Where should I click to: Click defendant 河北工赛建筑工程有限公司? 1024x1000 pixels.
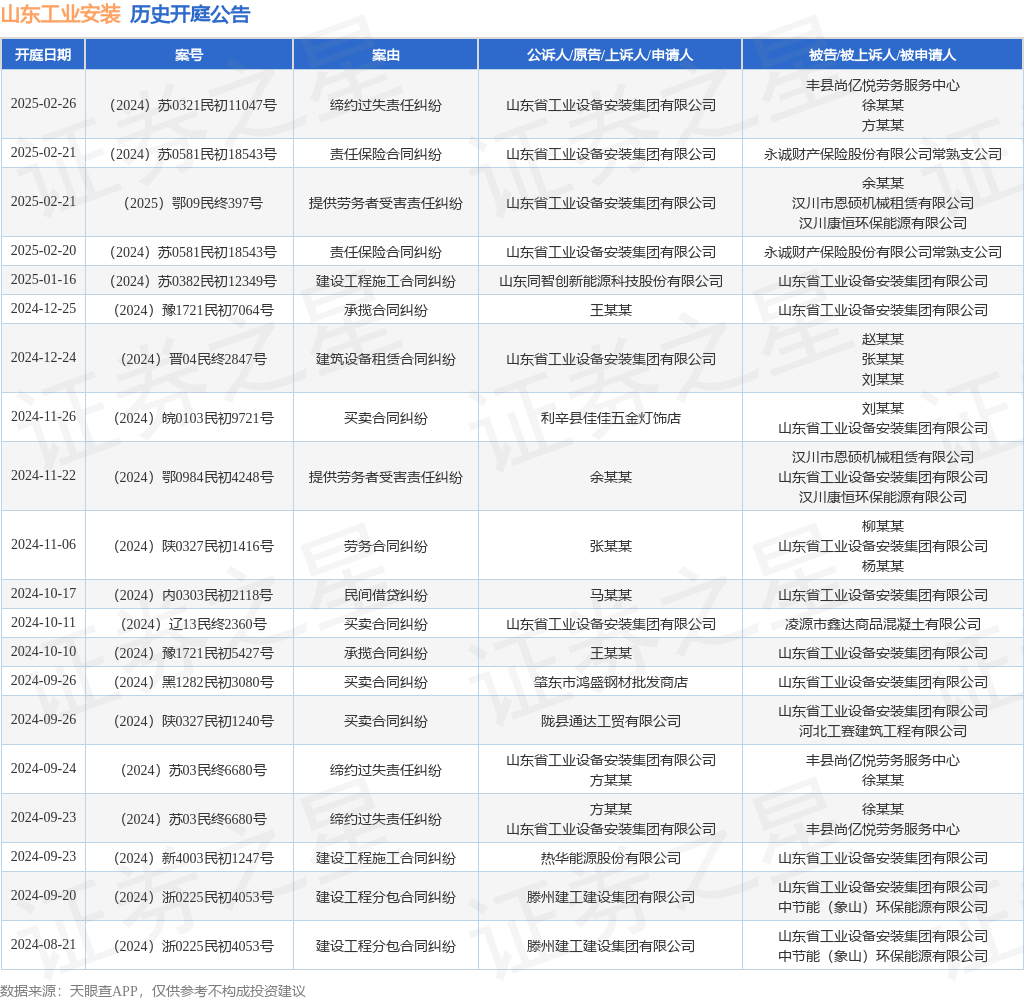pyautogui.click(x=882, y=732)
